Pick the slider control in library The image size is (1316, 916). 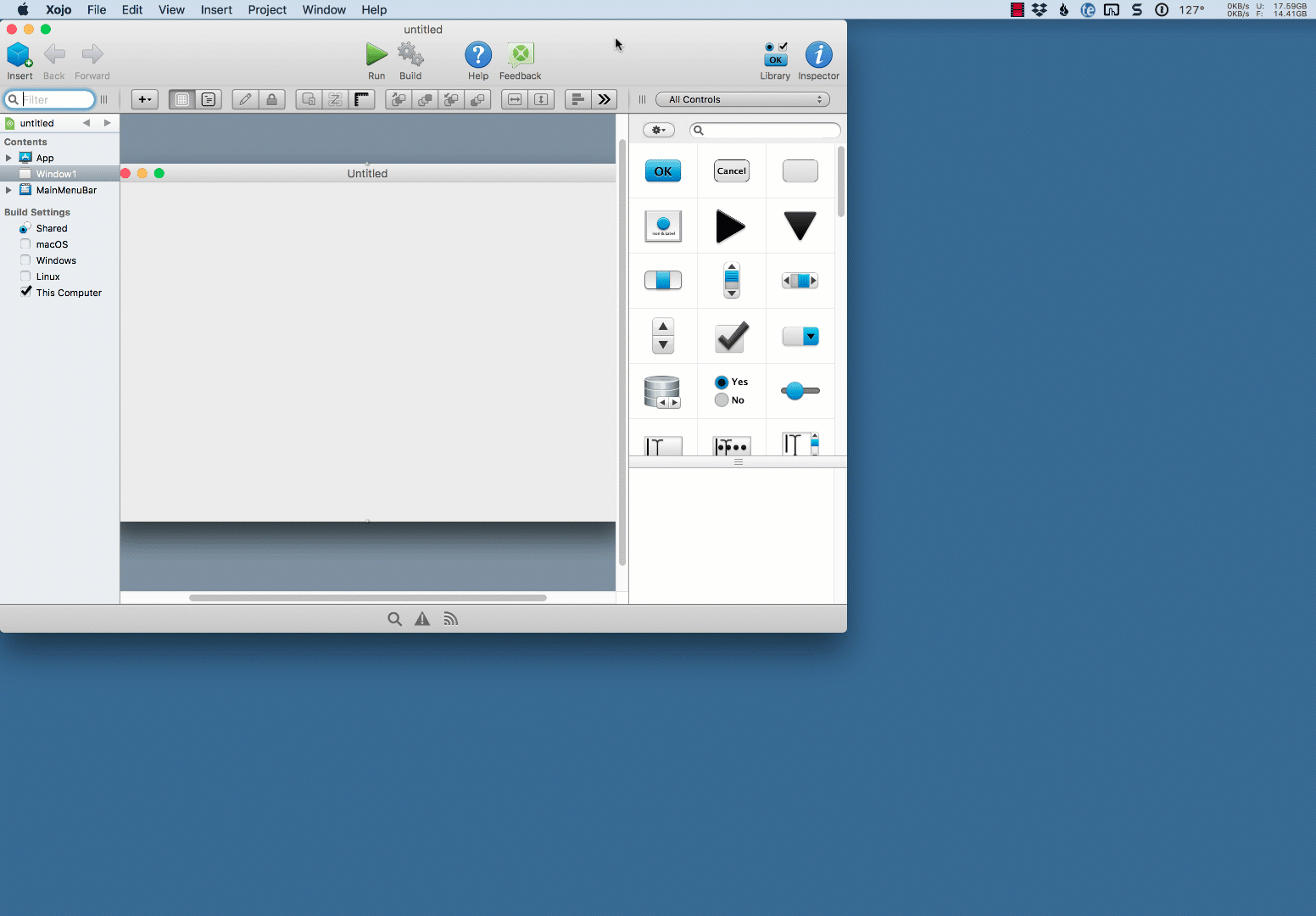click(800, 391)
